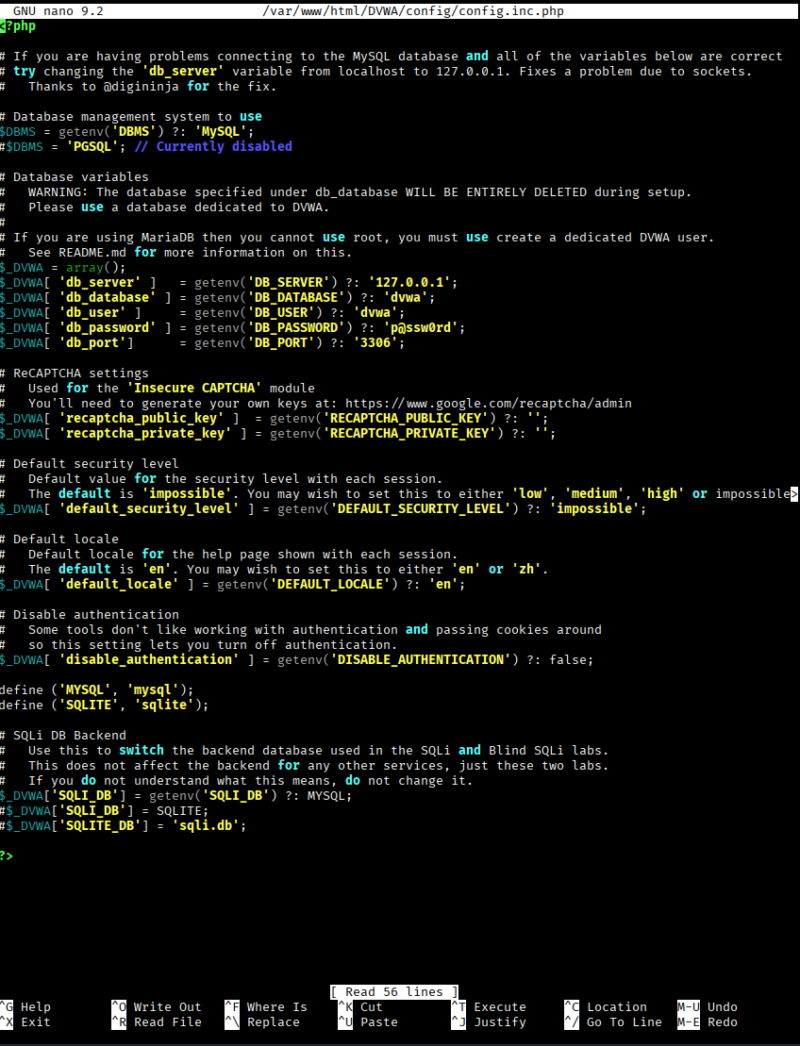
Task: Click the 'MySQL' DBMS default value
Action: [x=221, y=131]
